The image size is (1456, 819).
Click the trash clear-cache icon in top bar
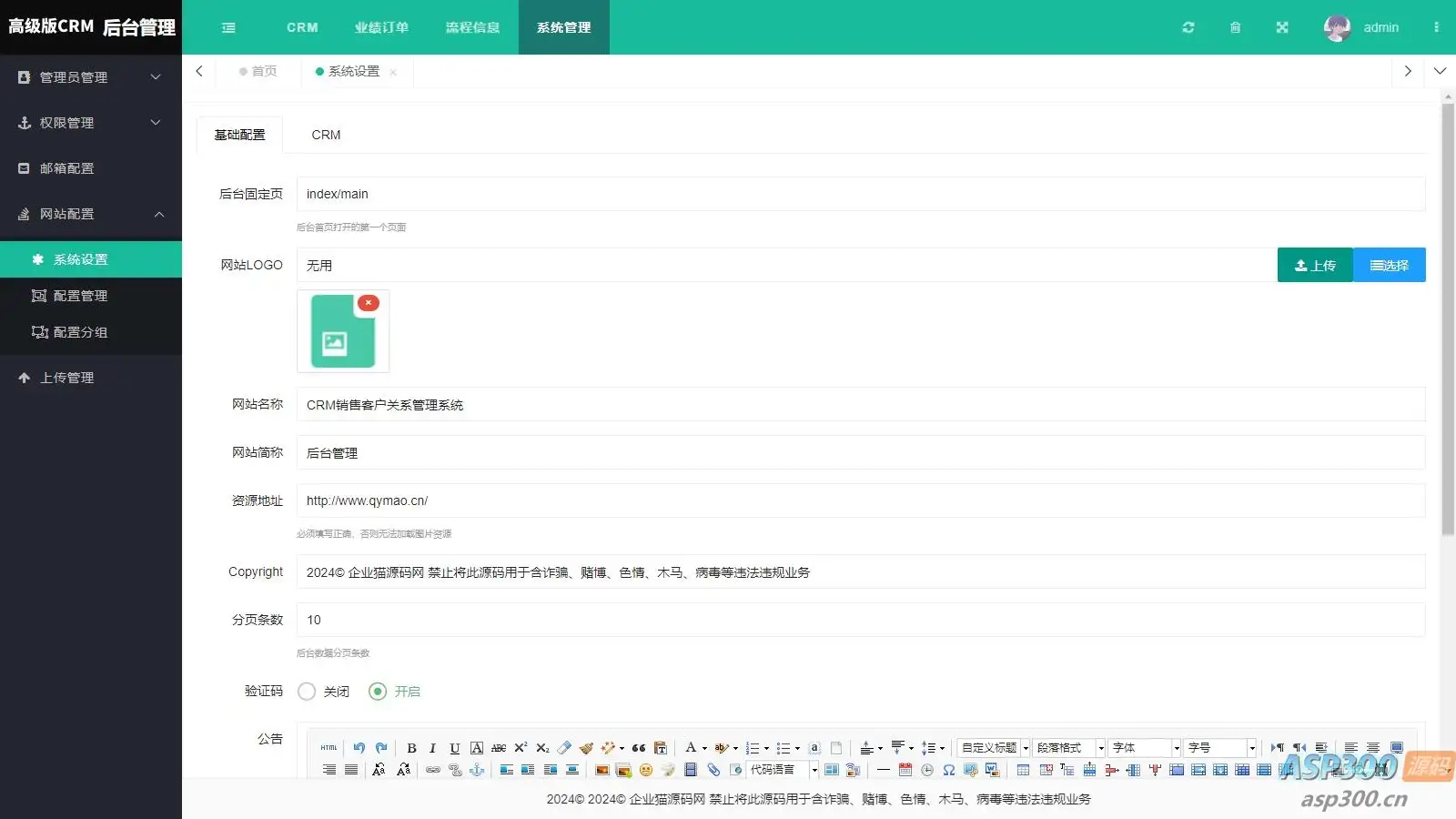coord(1235,27)
